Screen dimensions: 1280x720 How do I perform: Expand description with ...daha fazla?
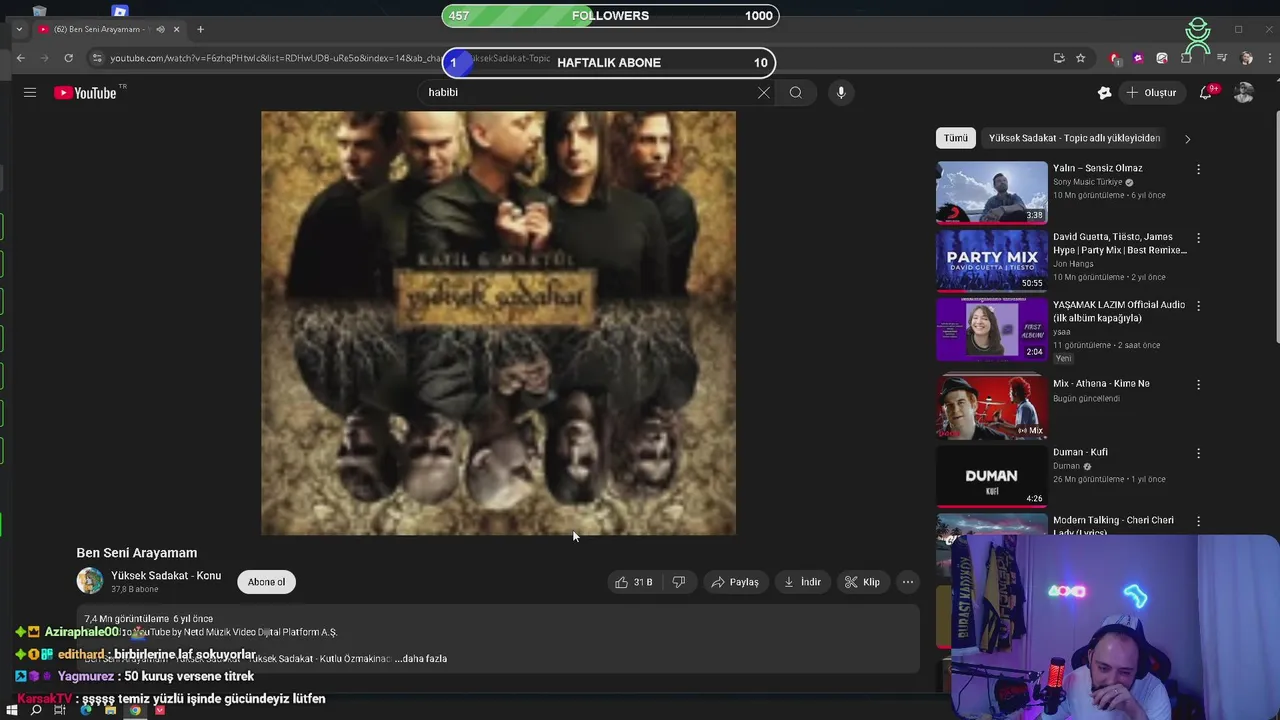tap(421, 659)
